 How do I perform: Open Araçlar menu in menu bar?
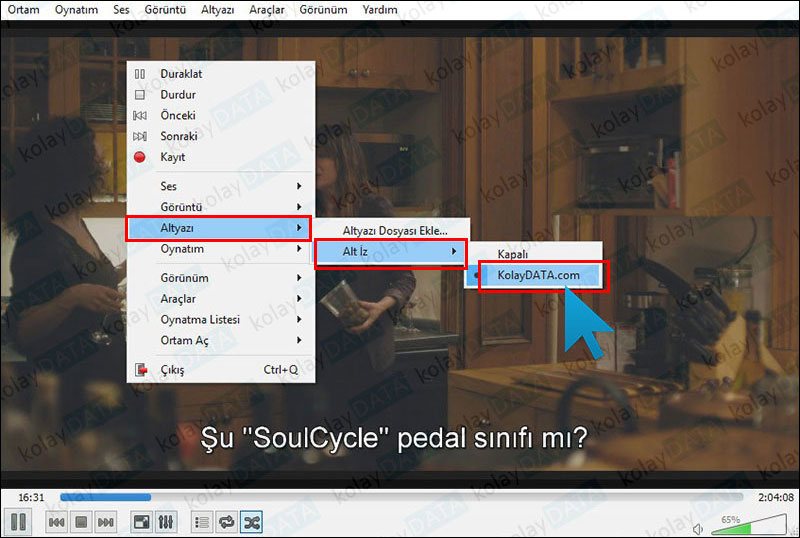(266, 9)
